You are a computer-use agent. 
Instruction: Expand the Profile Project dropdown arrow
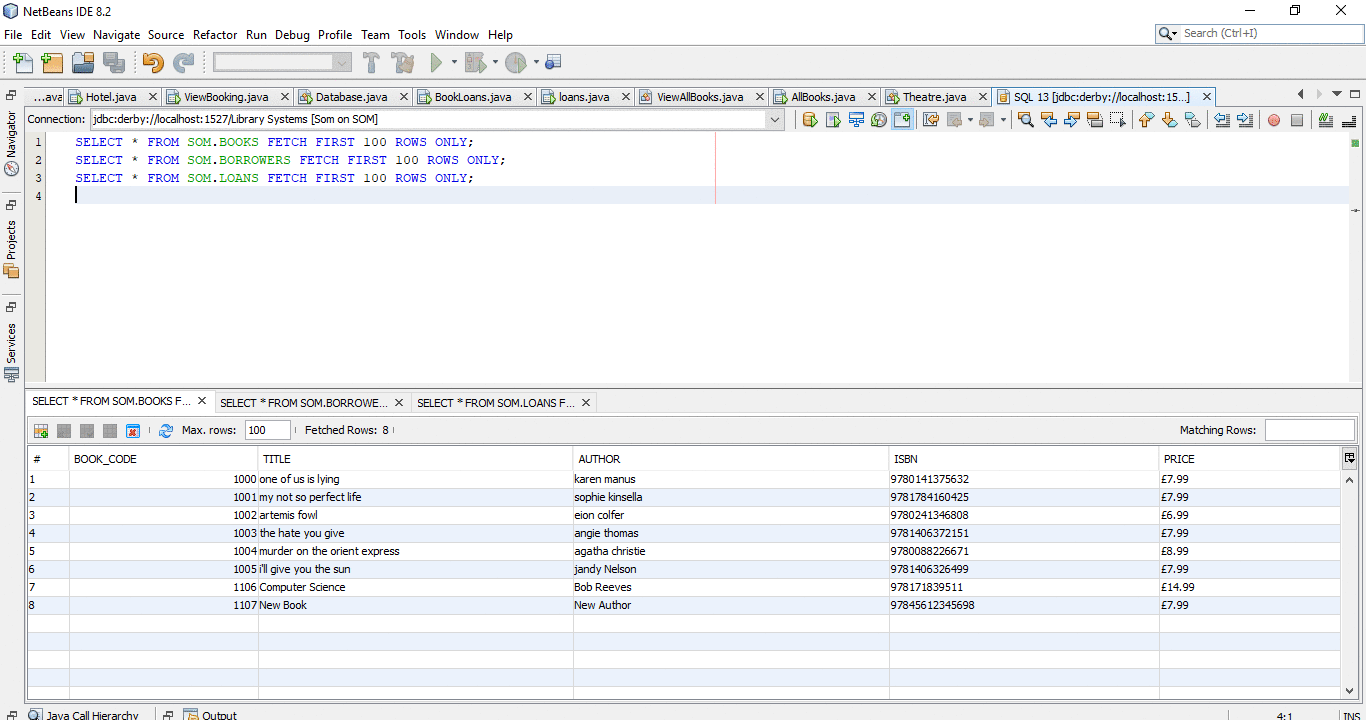tap(536, 63)
